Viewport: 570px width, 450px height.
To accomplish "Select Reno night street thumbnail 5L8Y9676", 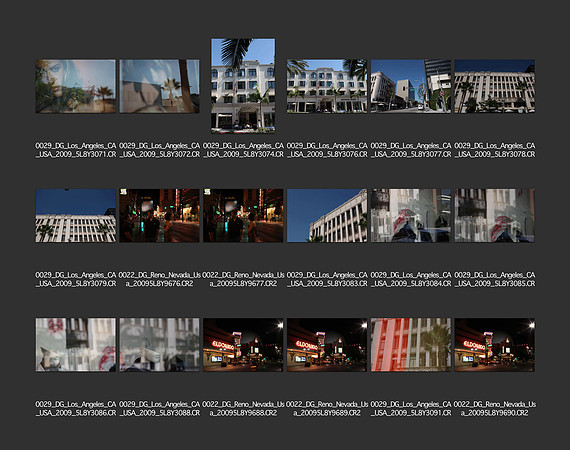I will pyautogui.click(x=160, y=216).
